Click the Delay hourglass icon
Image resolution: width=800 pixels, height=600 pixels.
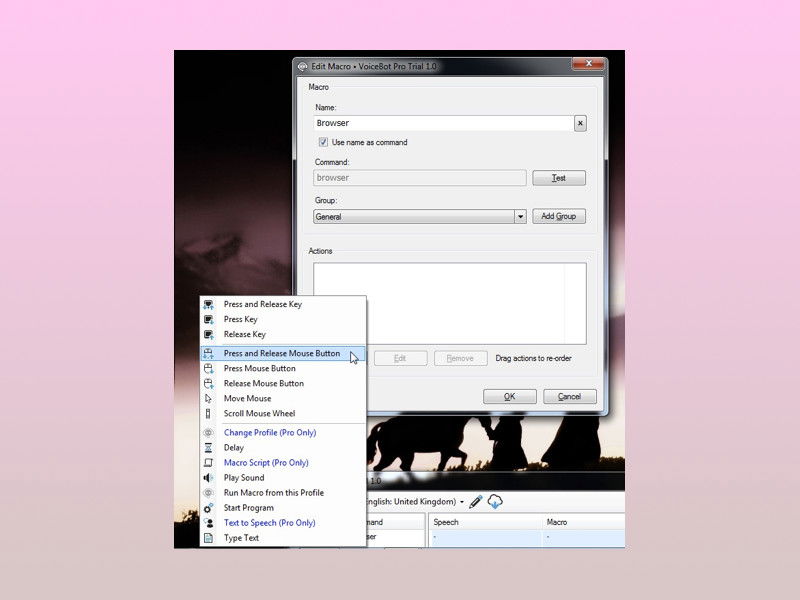(208, 447)
